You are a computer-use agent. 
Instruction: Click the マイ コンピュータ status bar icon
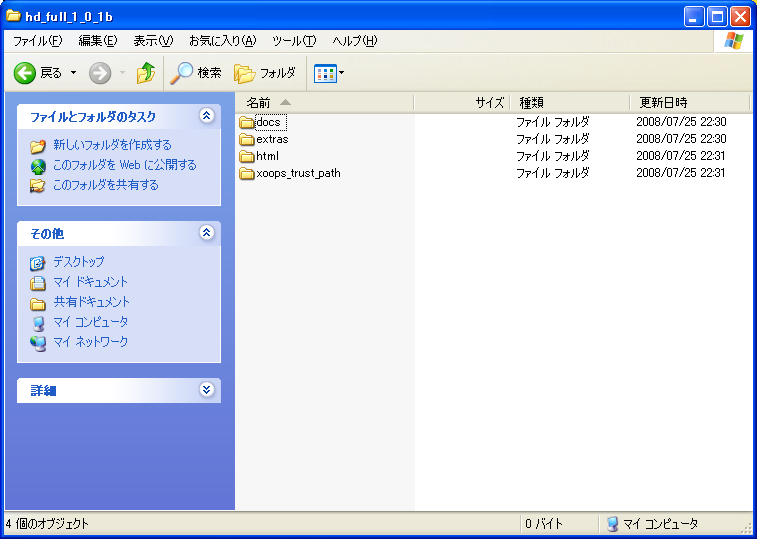(x=613, y=524)
